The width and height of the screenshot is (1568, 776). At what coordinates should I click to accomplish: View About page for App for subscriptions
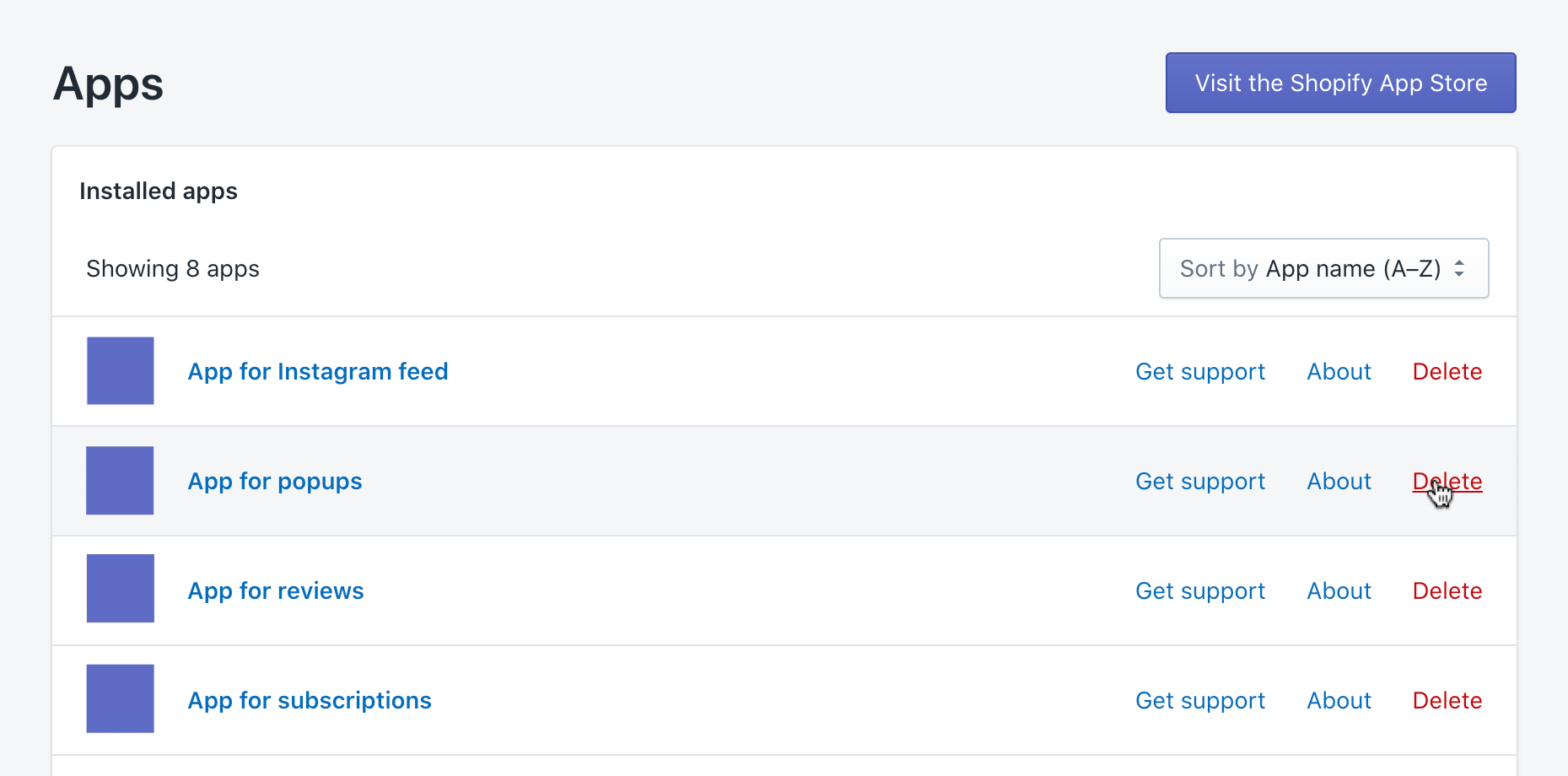click(1339, 700)
